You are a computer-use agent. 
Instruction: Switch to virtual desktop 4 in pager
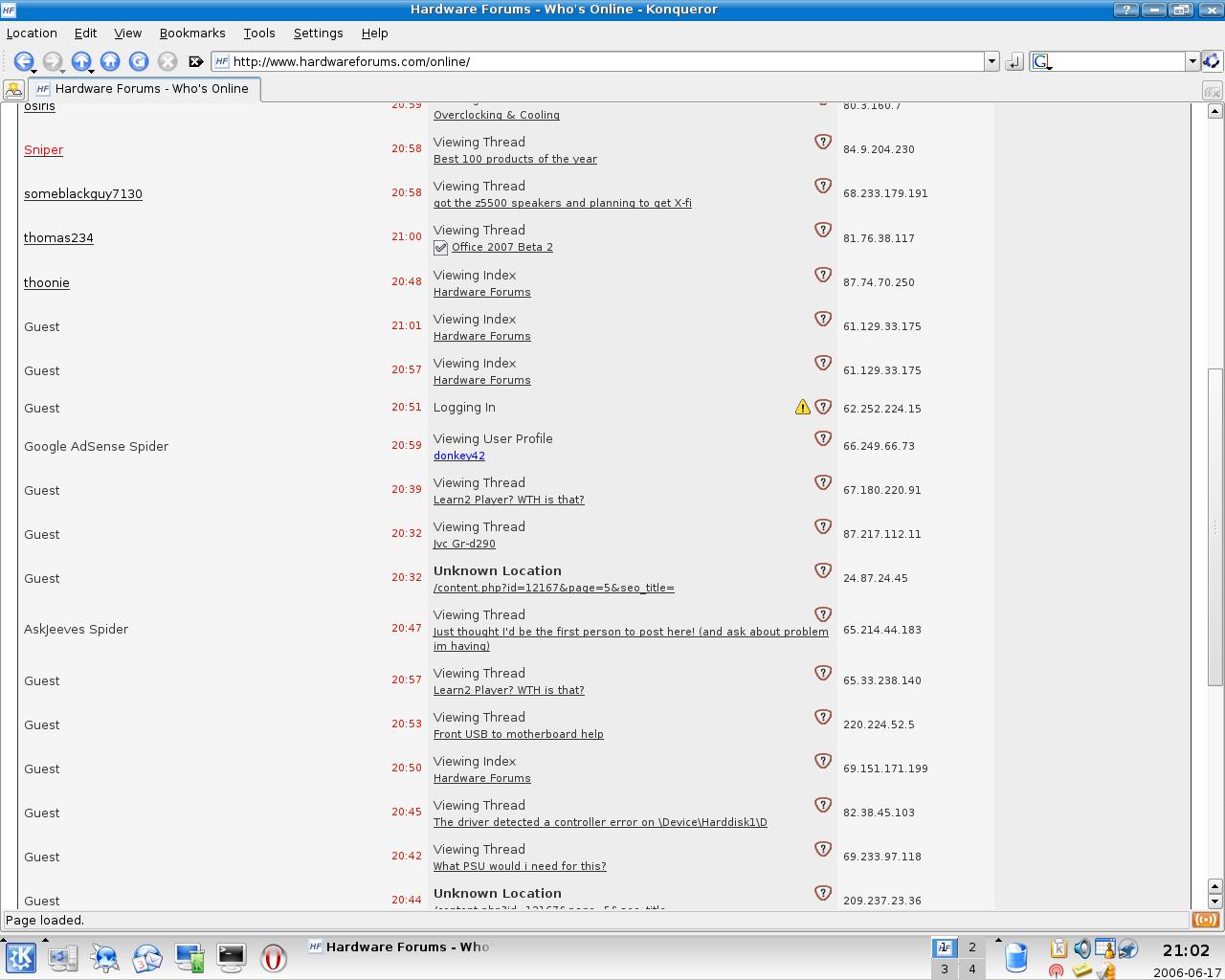click(x=972, y=969)
